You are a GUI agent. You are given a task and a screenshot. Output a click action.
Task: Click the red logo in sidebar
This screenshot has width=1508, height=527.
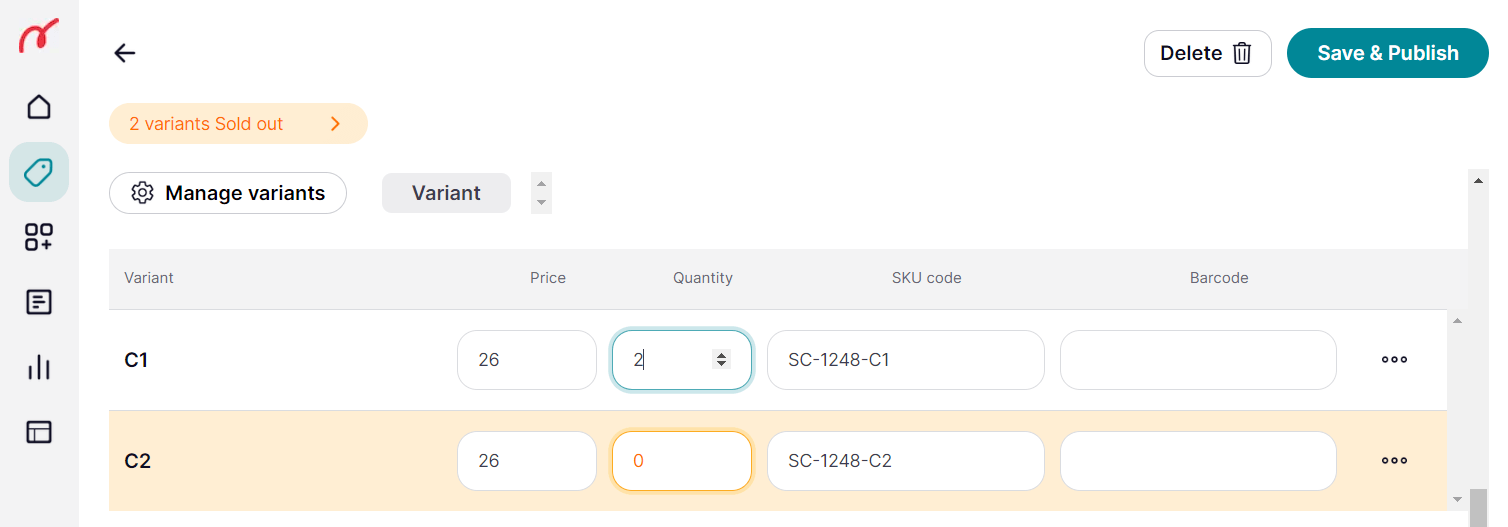[38, 37]
